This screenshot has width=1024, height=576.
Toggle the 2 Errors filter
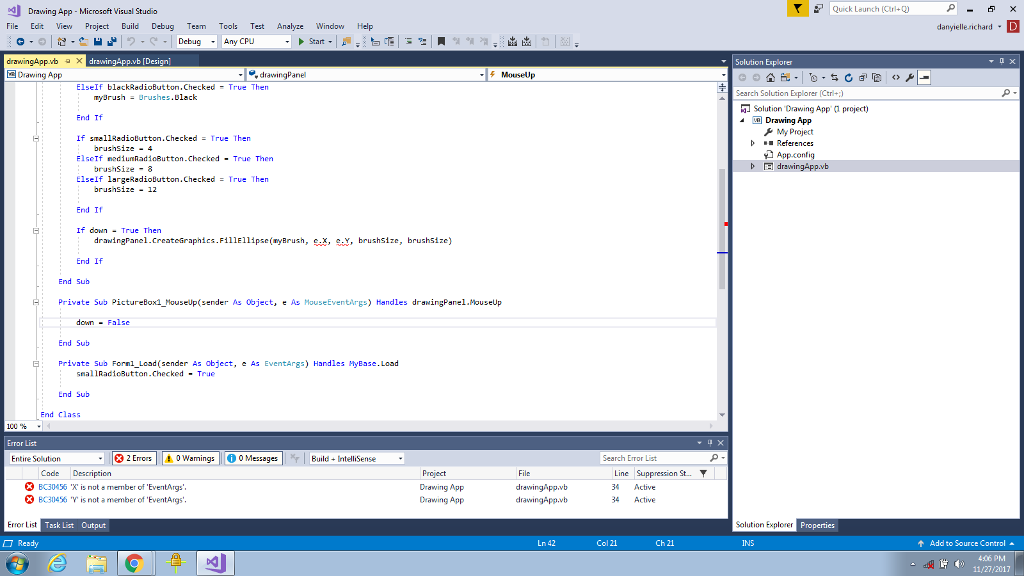click(x=133, y=458)
